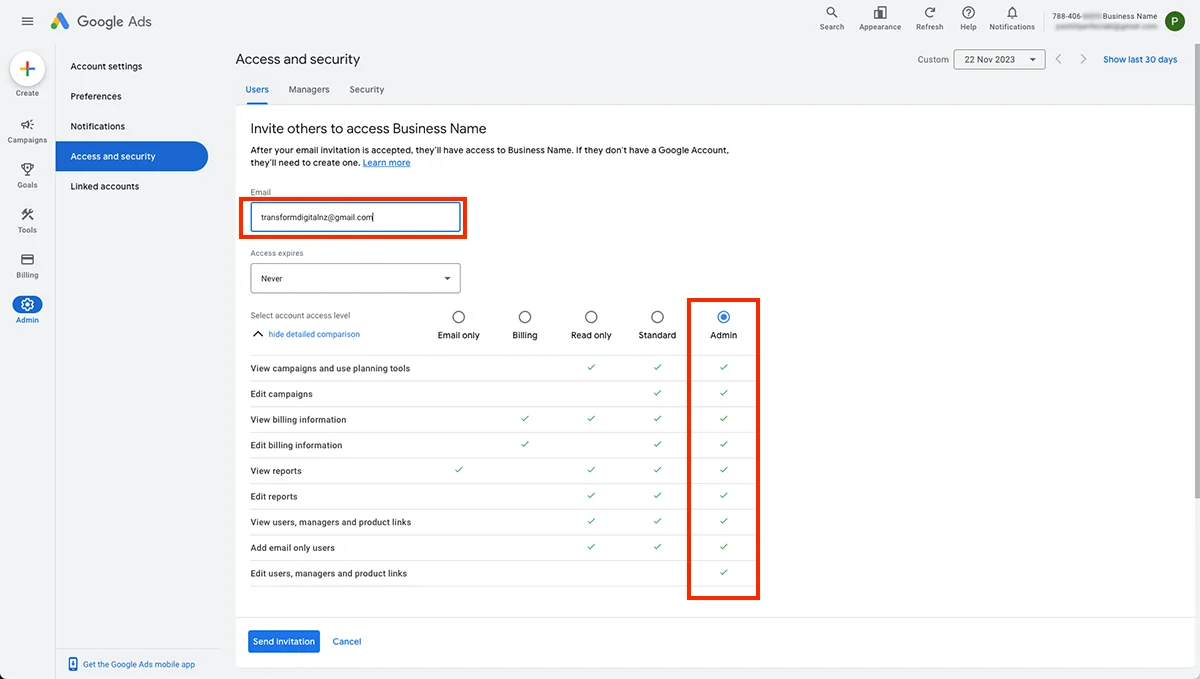The image size is (1200, 679).
Task: Open the Help menu
Action: (968, 18)
